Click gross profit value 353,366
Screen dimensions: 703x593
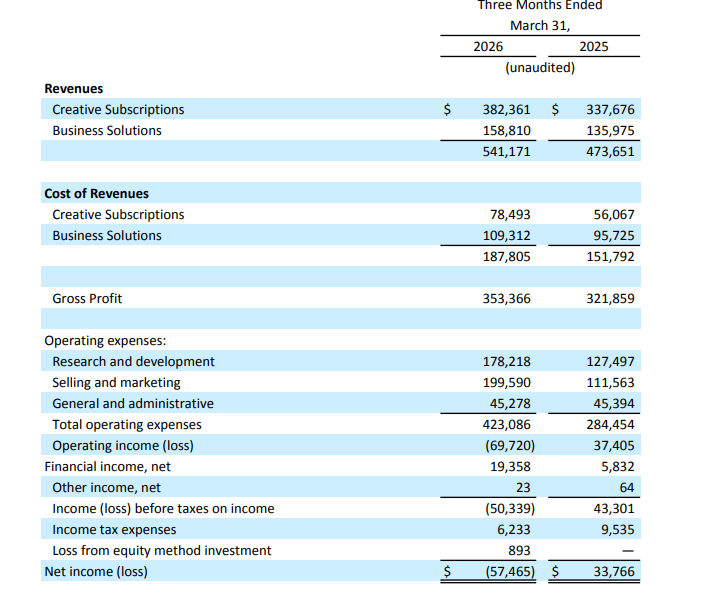[x=506, y=299]
